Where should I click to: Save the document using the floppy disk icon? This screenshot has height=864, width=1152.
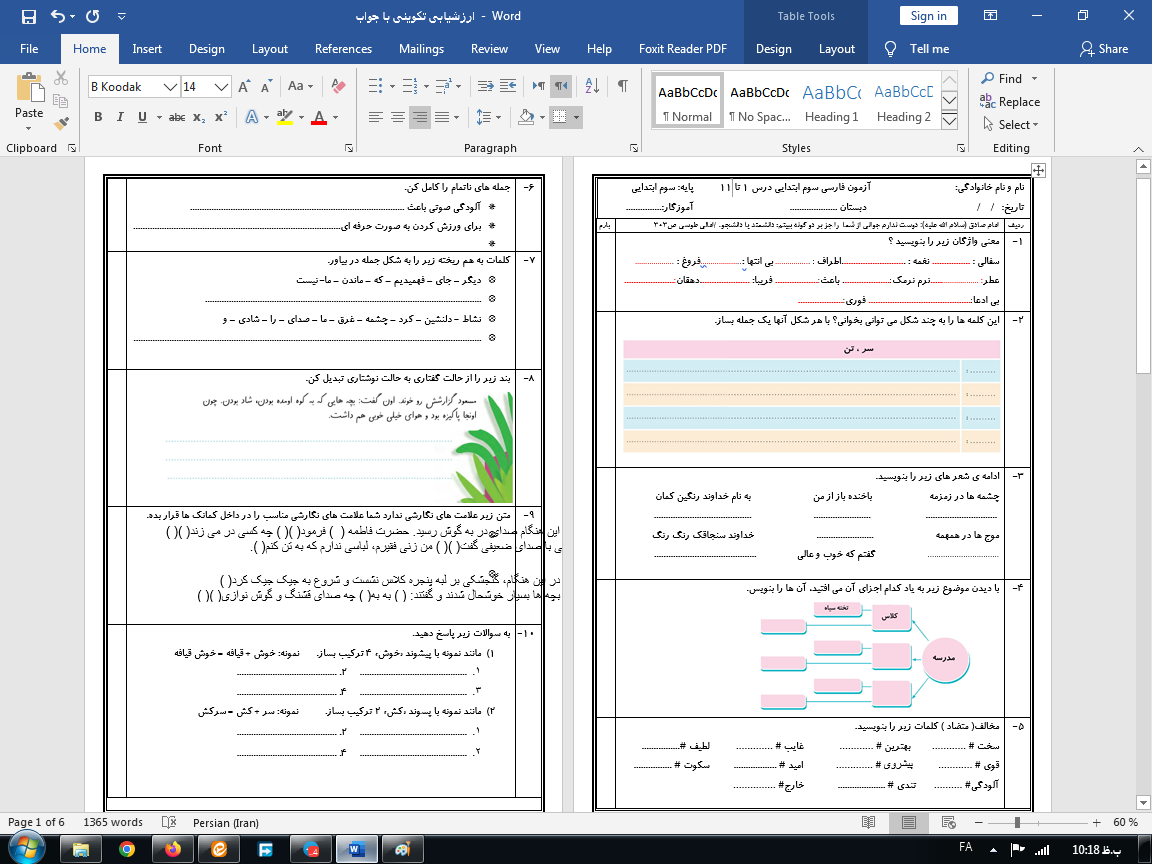[x=28, y=16]
